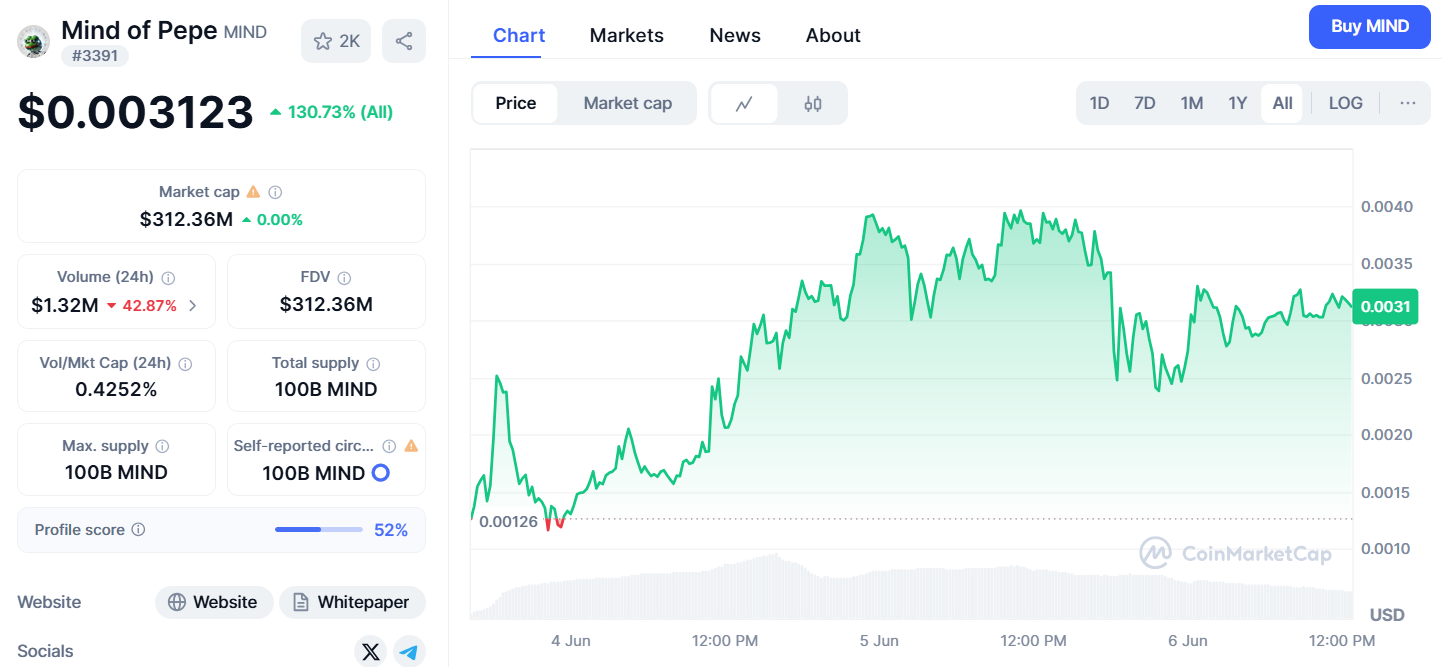Click the $1.32M volume value

click(64, 305)
